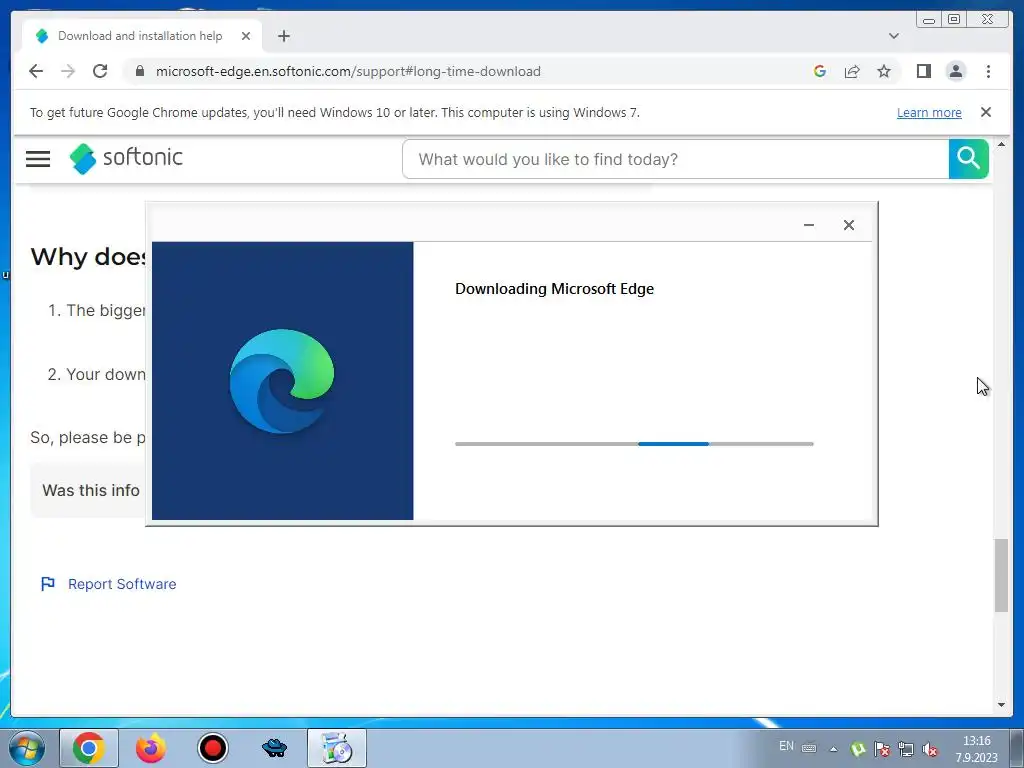Click the EN language indicator
This screenshot has height=768, width=1024.
point(786,746)
